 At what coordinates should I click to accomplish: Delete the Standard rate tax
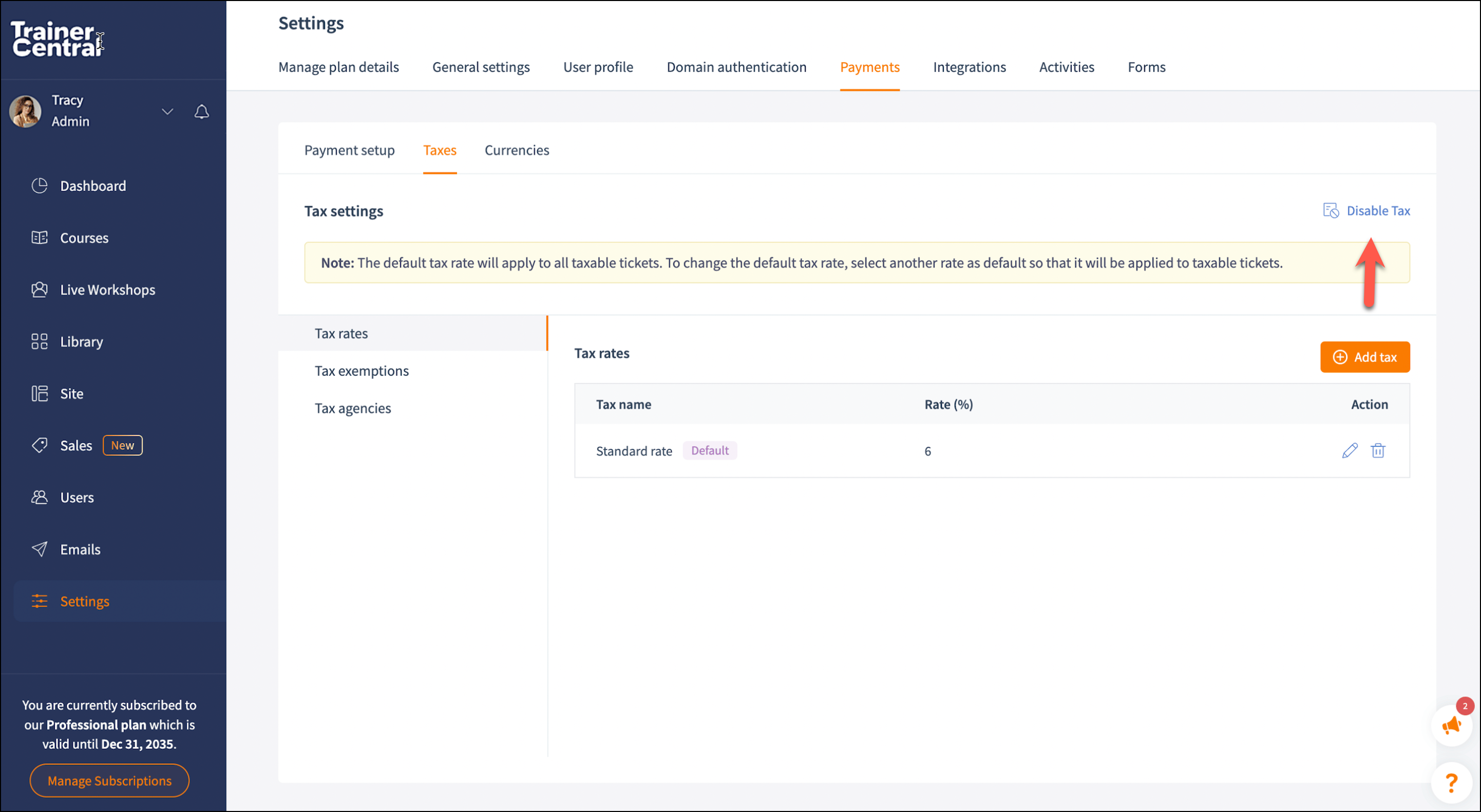point(1377,451)
